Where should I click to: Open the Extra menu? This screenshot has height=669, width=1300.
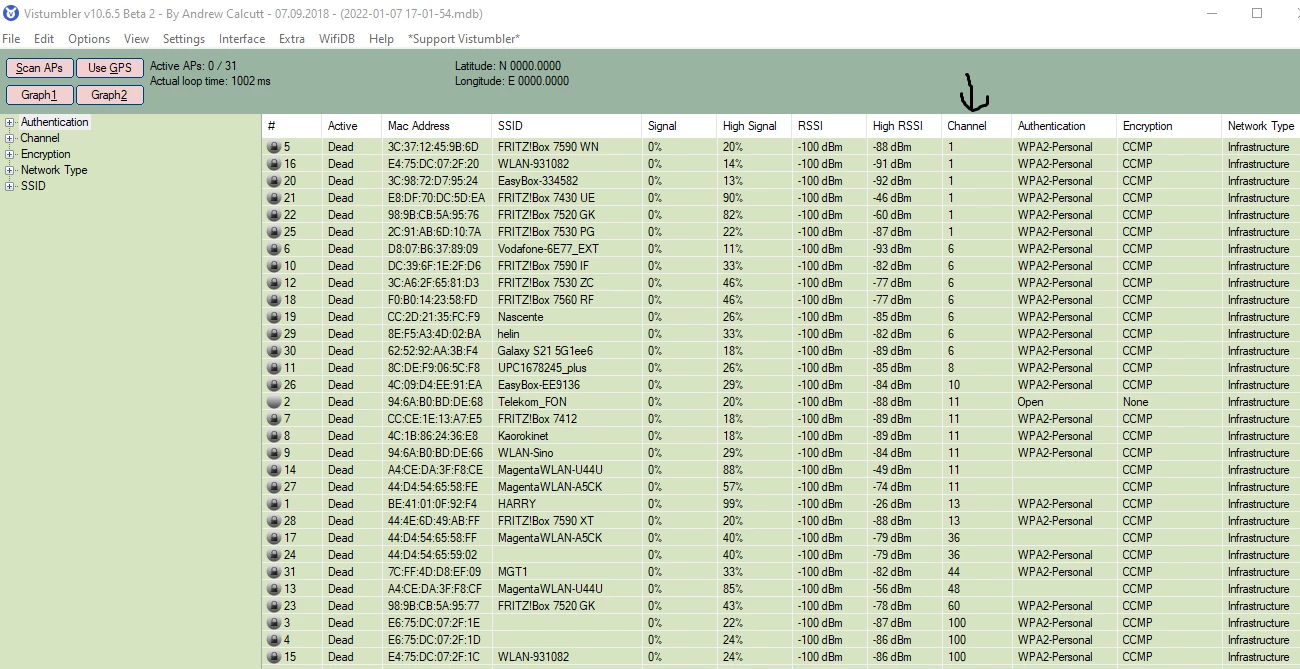coord(292,39)
